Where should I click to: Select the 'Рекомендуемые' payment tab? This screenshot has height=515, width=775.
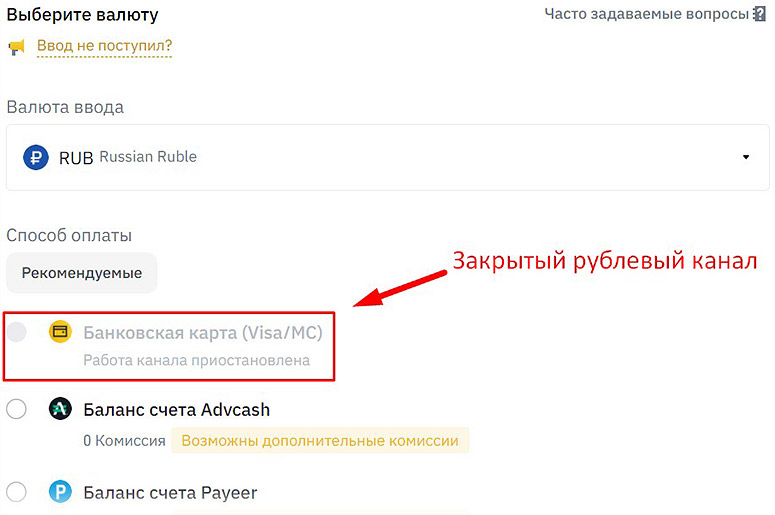tap(82, 273)
